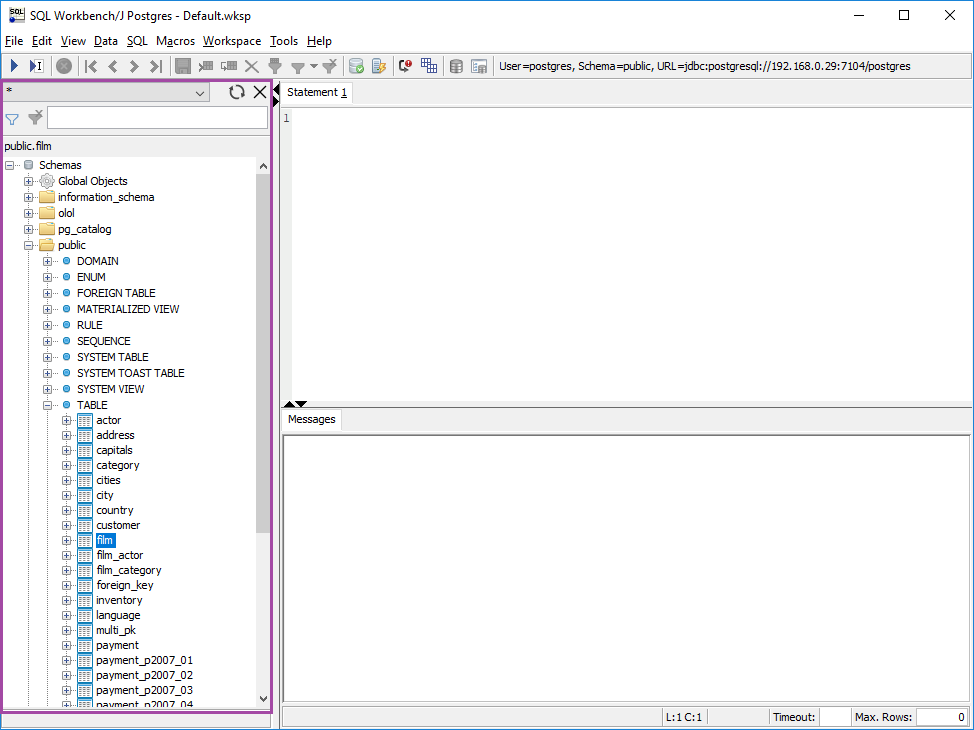Click the object tree search field
The width and height of the screenshot is (974, 730).
pos(157,118)
